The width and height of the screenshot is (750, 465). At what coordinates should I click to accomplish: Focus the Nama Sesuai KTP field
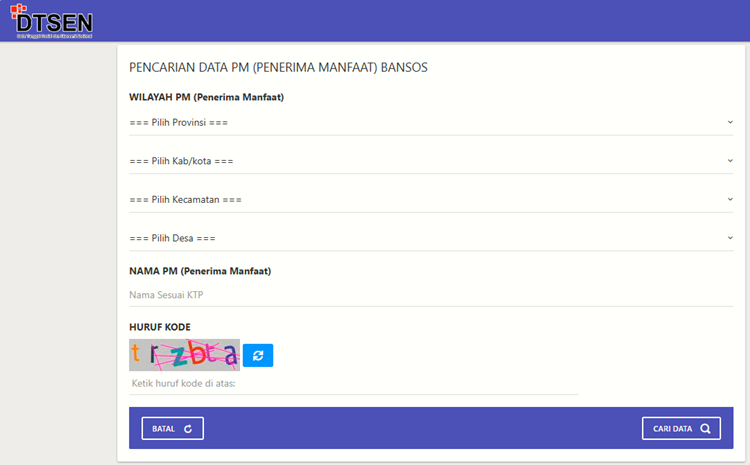[x=430, y=295]
